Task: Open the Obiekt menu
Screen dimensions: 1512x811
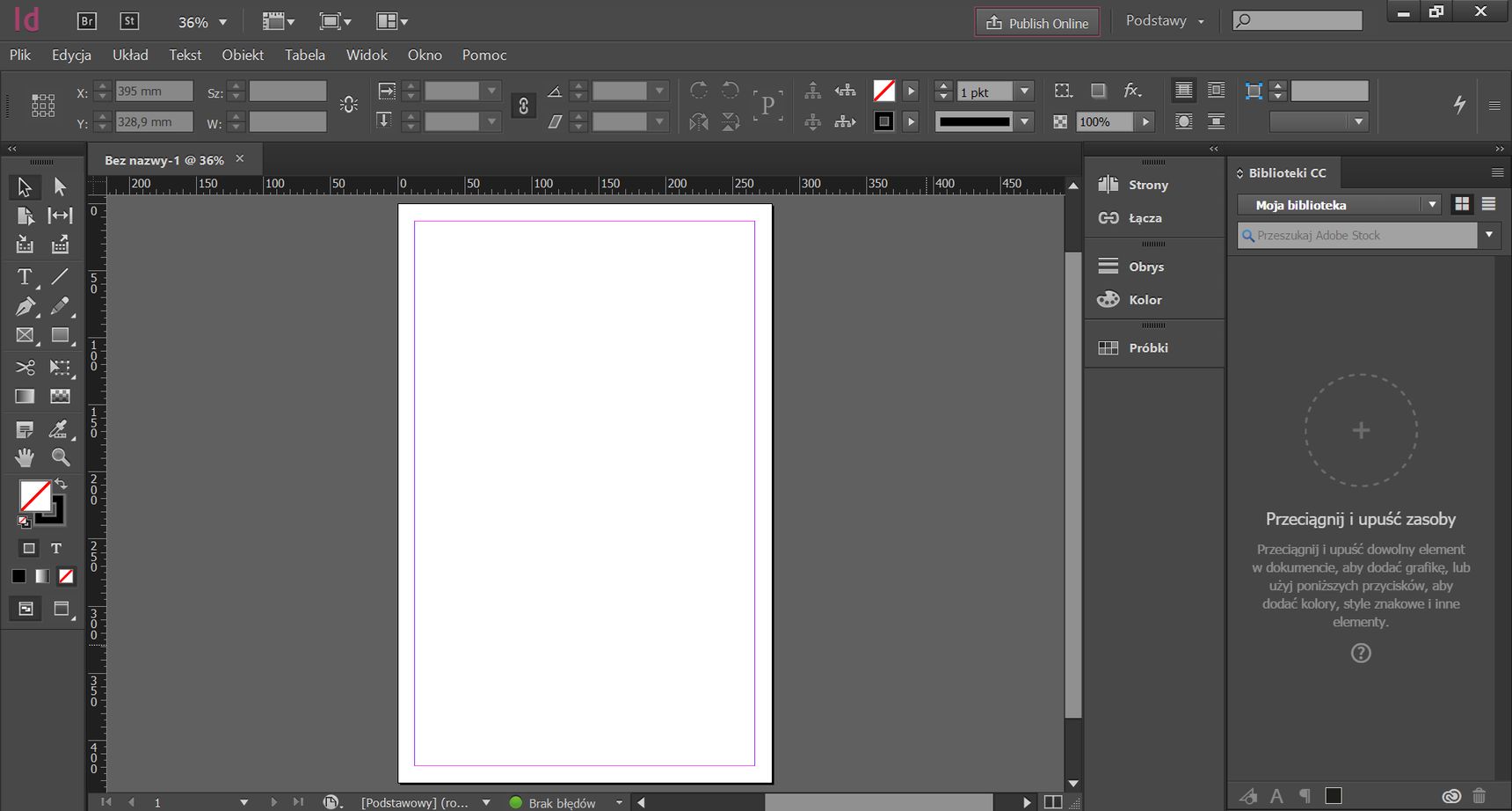Action: coord(243,55)
